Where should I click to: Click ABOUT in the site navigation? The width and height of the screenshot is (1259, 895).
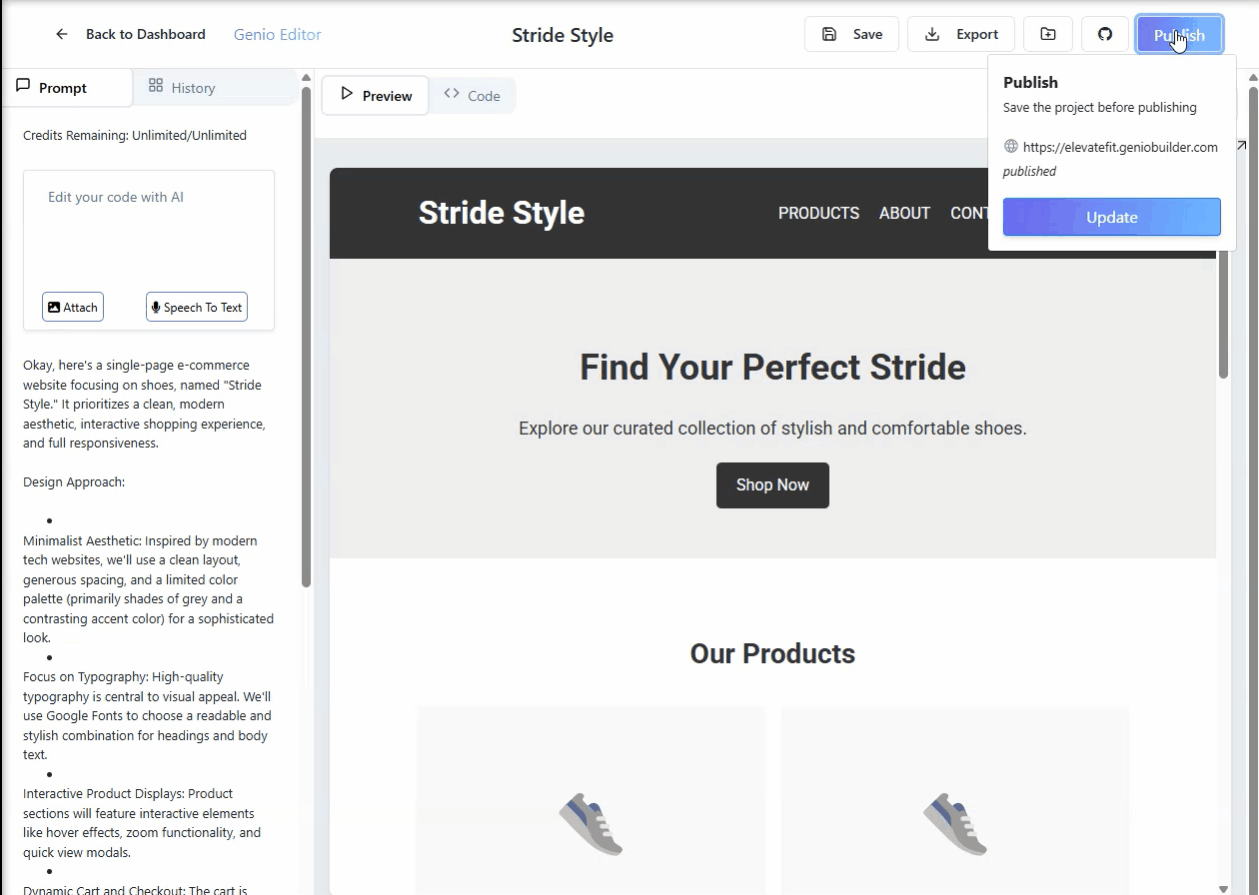[905, 213]
